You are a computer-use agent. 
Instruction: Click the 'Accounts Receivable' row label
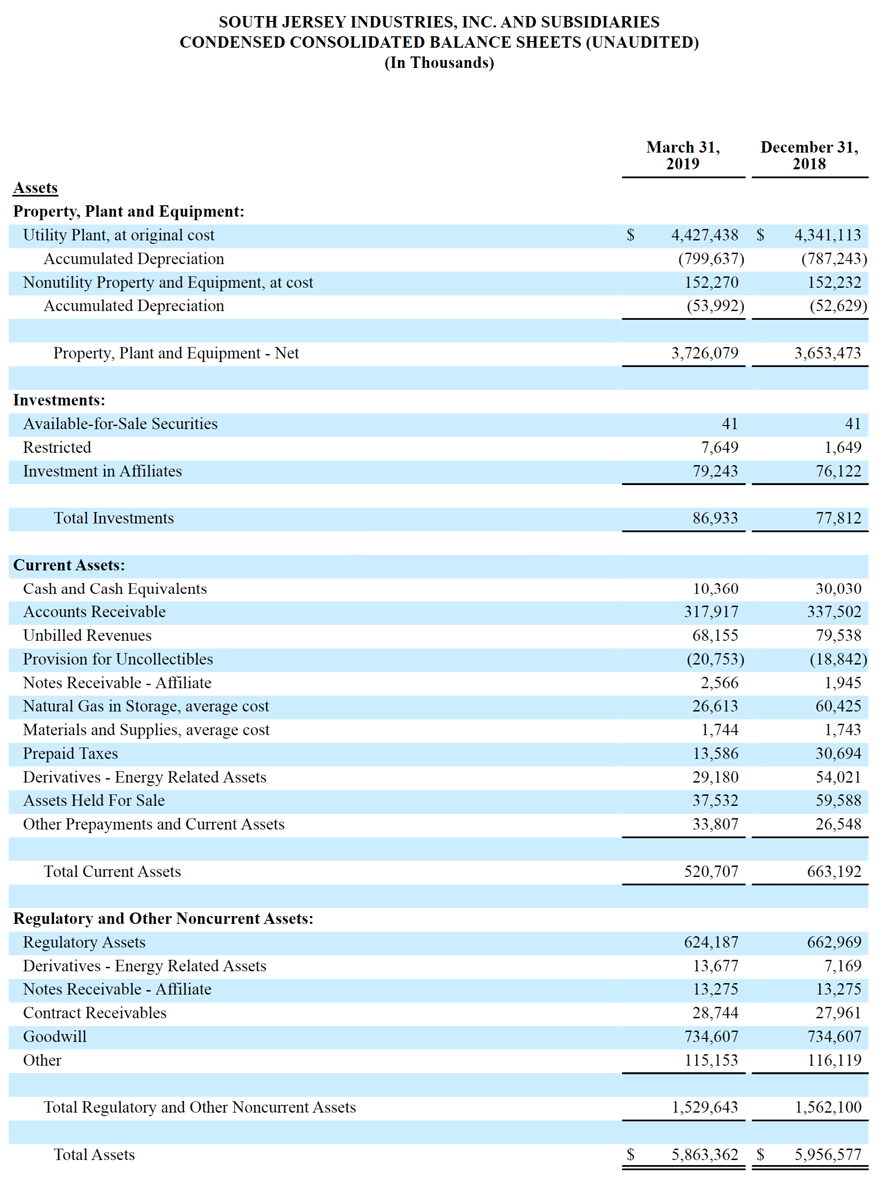pyautogui.click(x=94, y=612)
